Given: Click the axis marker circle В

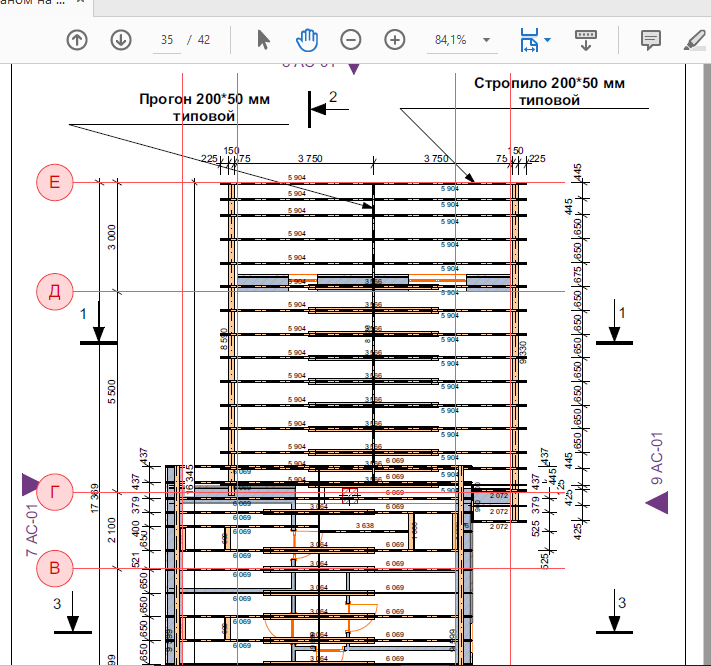Looking at the screenshot, I should click(x=54, y=568).
